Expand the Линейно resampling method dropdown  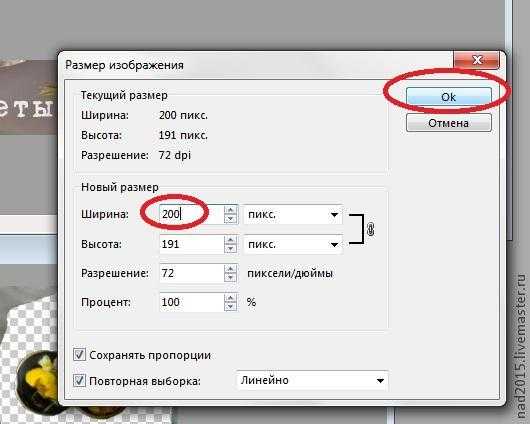coord(312,380)
